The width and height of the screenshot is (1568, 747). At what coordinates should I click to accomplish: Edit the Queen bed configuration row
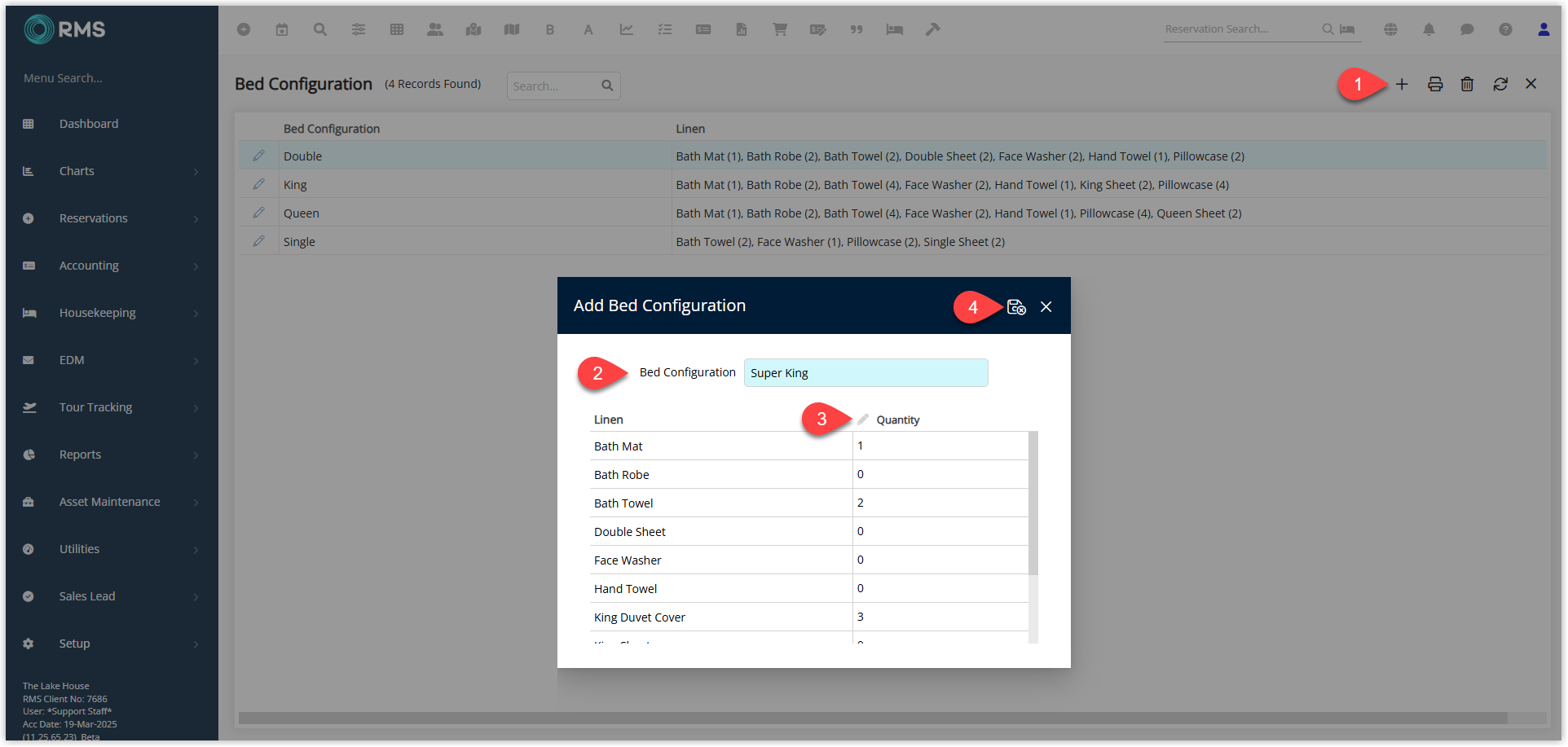click(x=259, y=213)
